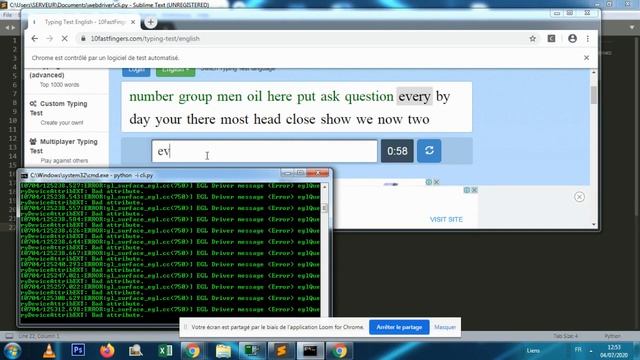Click the Sublime Text tab list dropdown arrow

pos(632,27)
